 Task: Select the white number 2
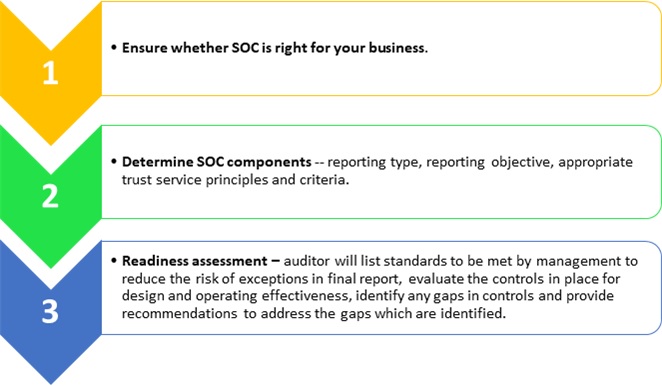(x=50, y=196)
